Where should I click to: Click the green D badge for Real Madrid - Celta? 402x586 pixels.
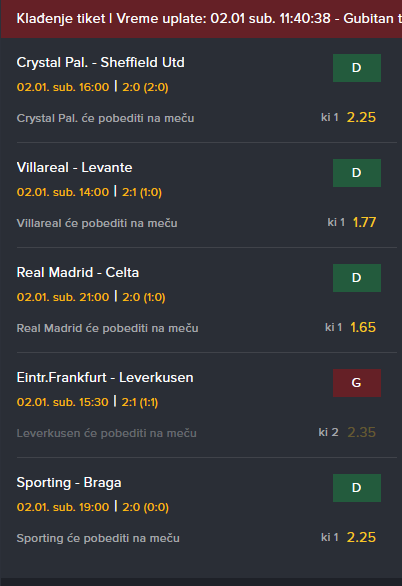pos(357,278)
